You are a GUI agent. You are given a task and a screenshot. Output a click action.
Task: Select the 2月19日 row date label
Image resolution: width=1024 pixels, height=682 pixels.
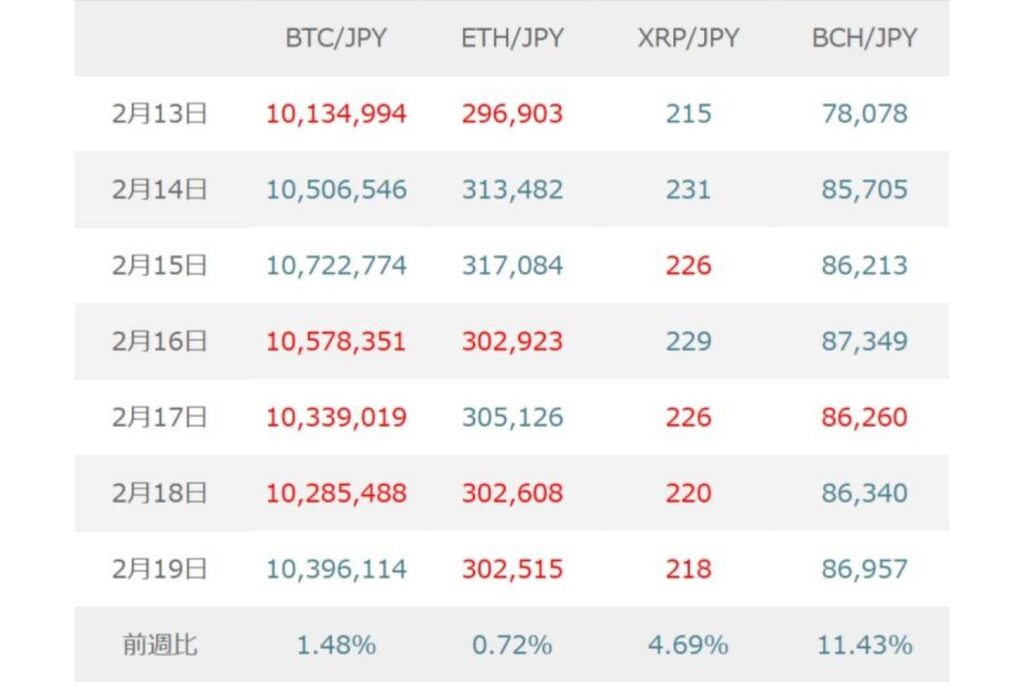click(x=160, y=569)
